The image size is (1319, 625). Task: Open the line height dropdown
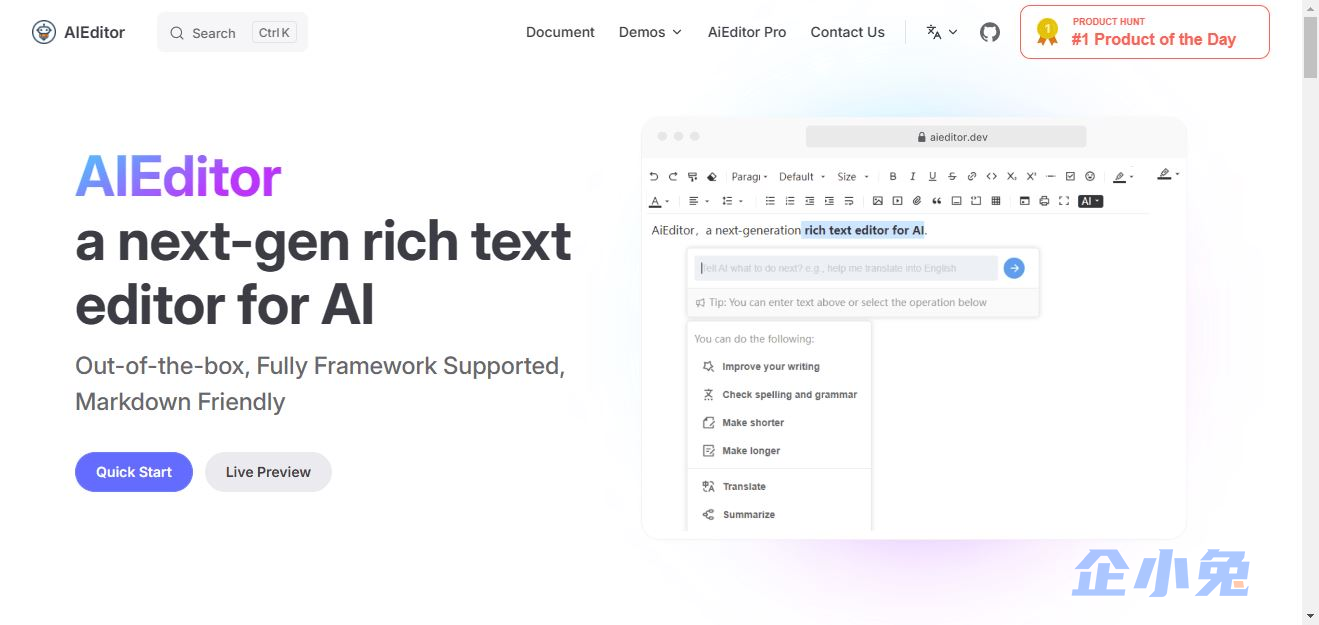point(732,201)
